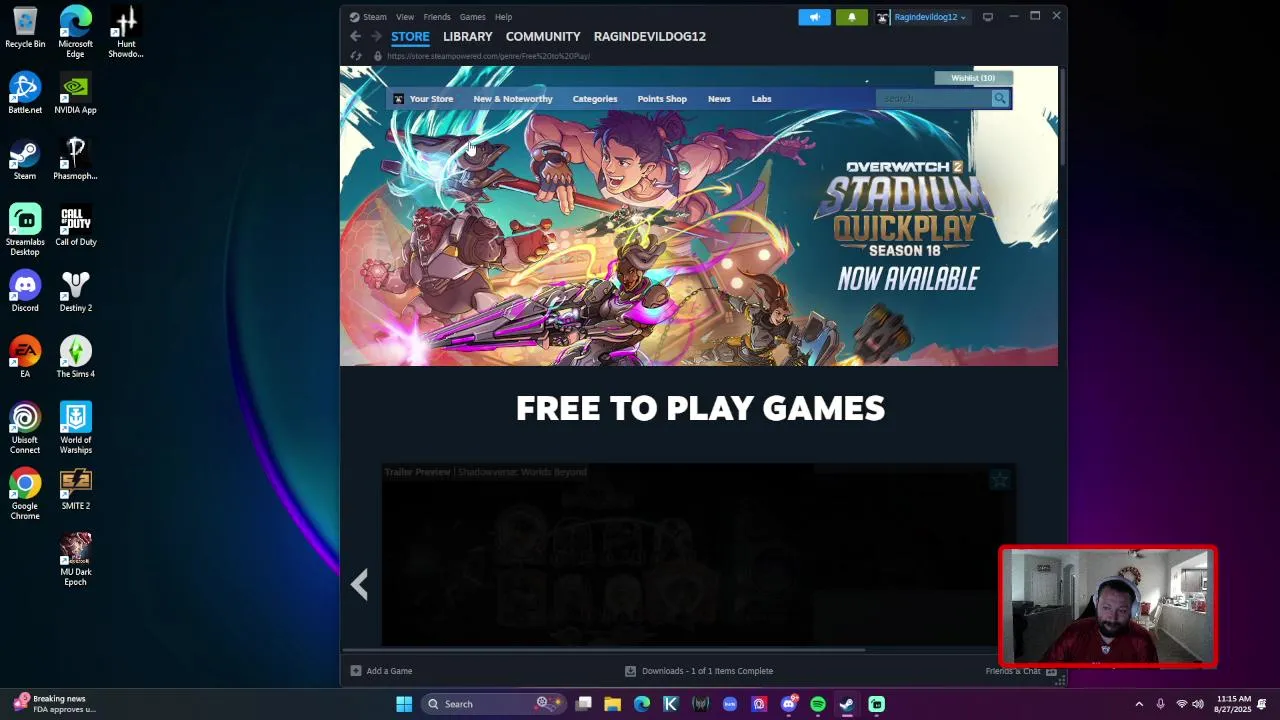Image resolution: width=1280 pixels, height=720 pixels.
Task: Select Hunt Showdown desktop shortcut
Action: coord(126,32)
